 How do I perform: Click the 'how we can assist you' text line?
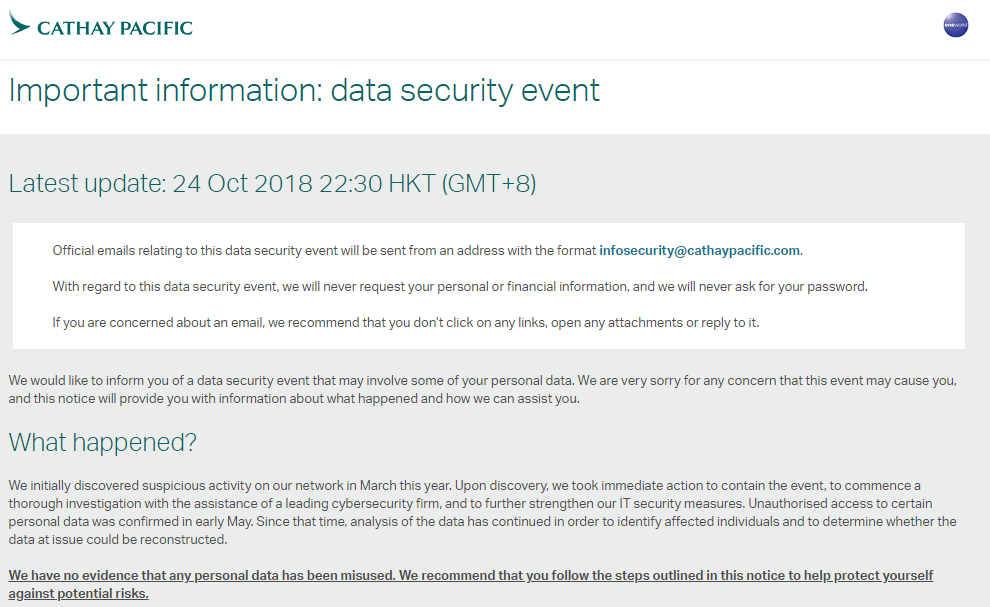294,399
